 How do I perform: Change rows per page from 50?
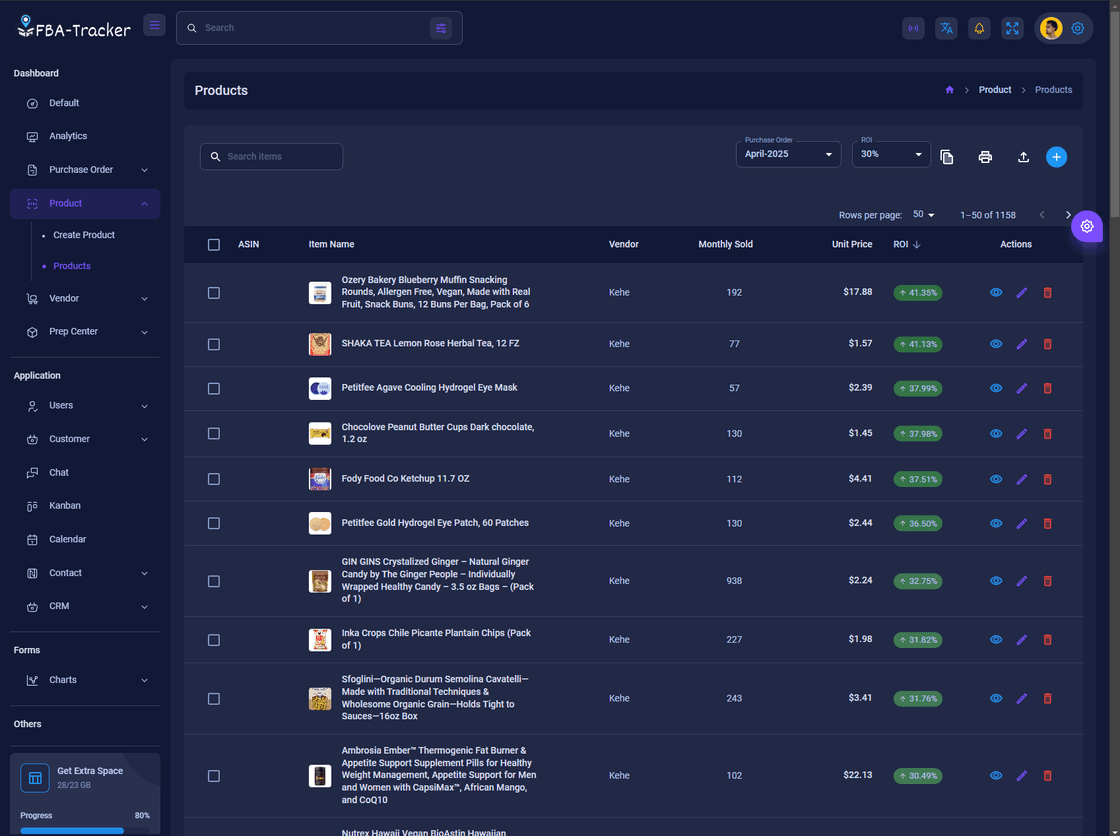point(924,215)
